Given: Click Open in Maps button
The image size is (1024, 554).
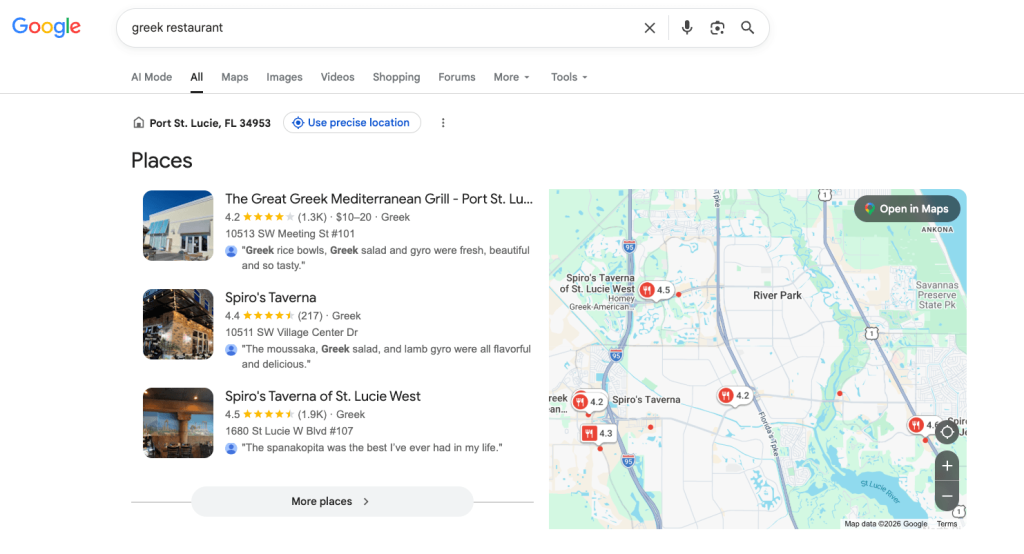Looking at the screenshot, I should click(x=906, y=209).
